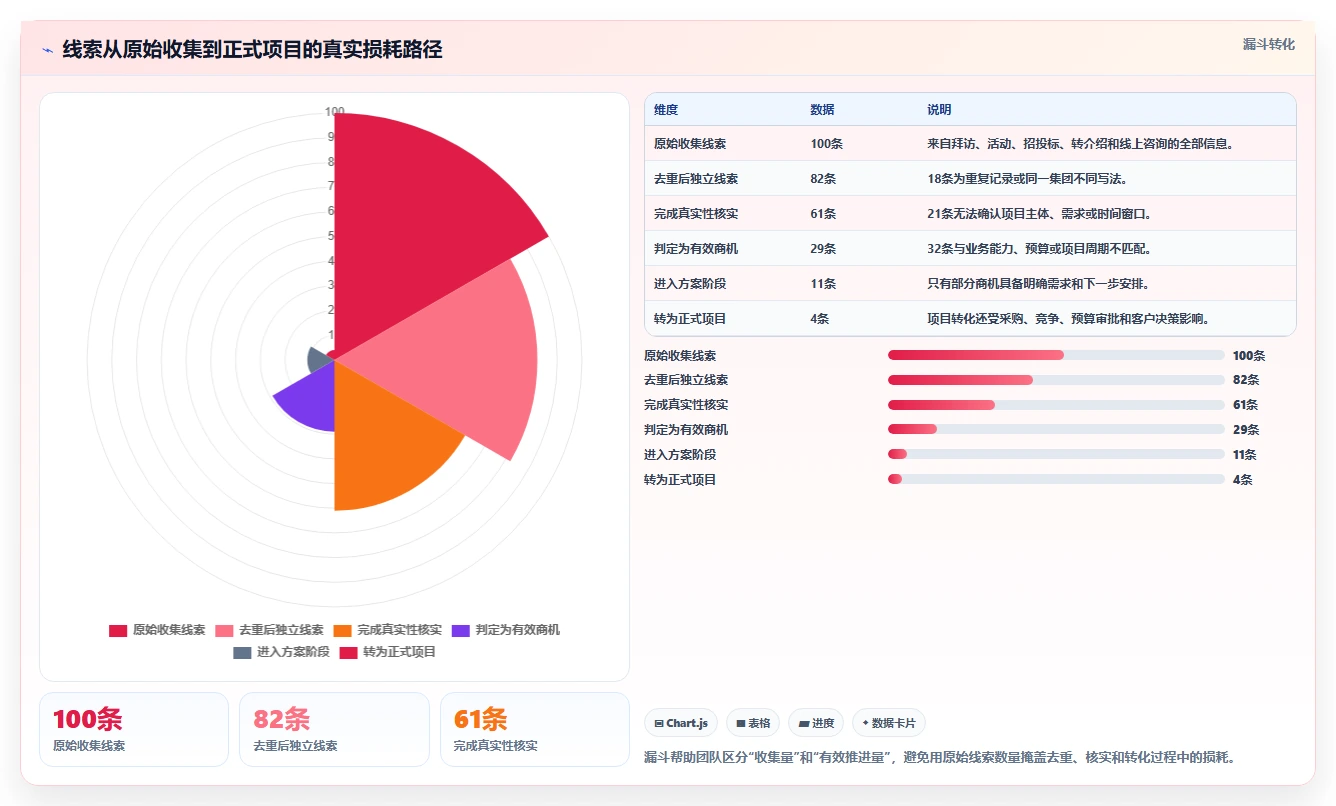Viewport: 1336px width, 806px height.
Task: Toggle the 转为正式项目 legend entry under the chart
Action: coord(388,652)
